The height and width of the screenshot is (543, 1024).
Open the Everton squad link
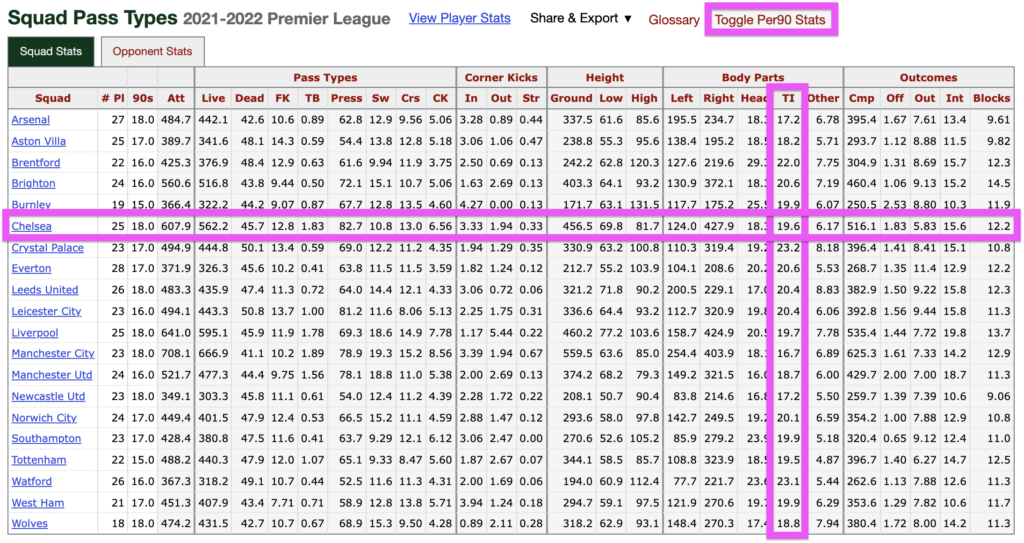click(31, 269)
